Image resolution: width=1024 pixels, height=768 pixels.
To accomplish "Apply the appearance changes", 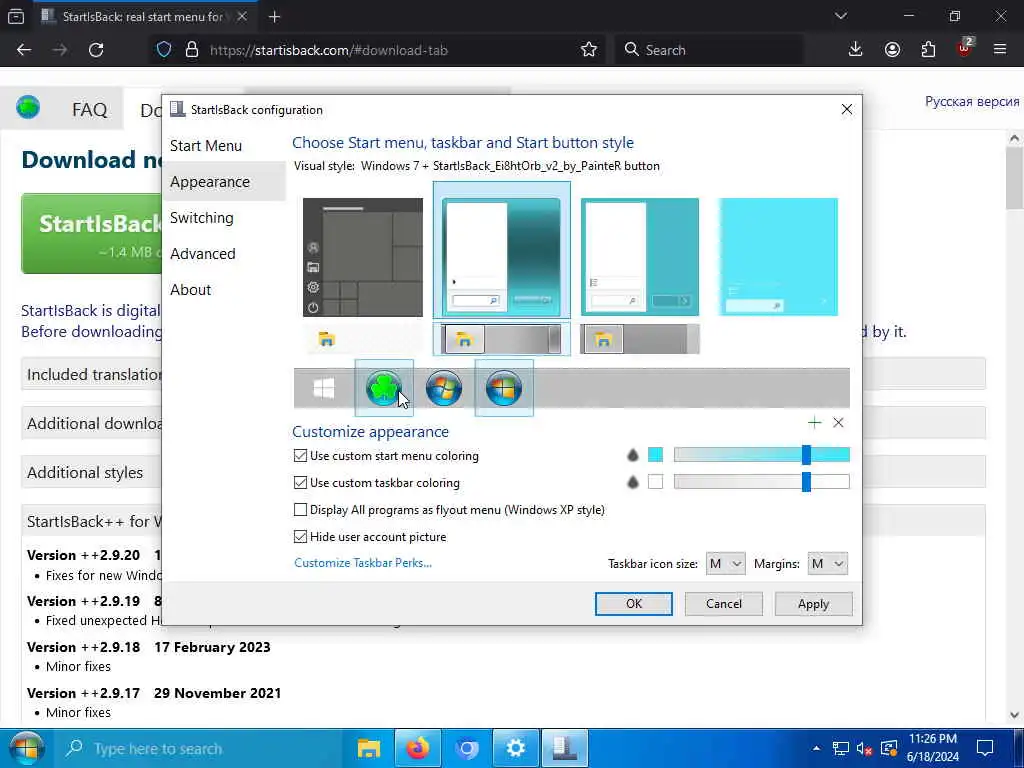I will pos(813,603).
